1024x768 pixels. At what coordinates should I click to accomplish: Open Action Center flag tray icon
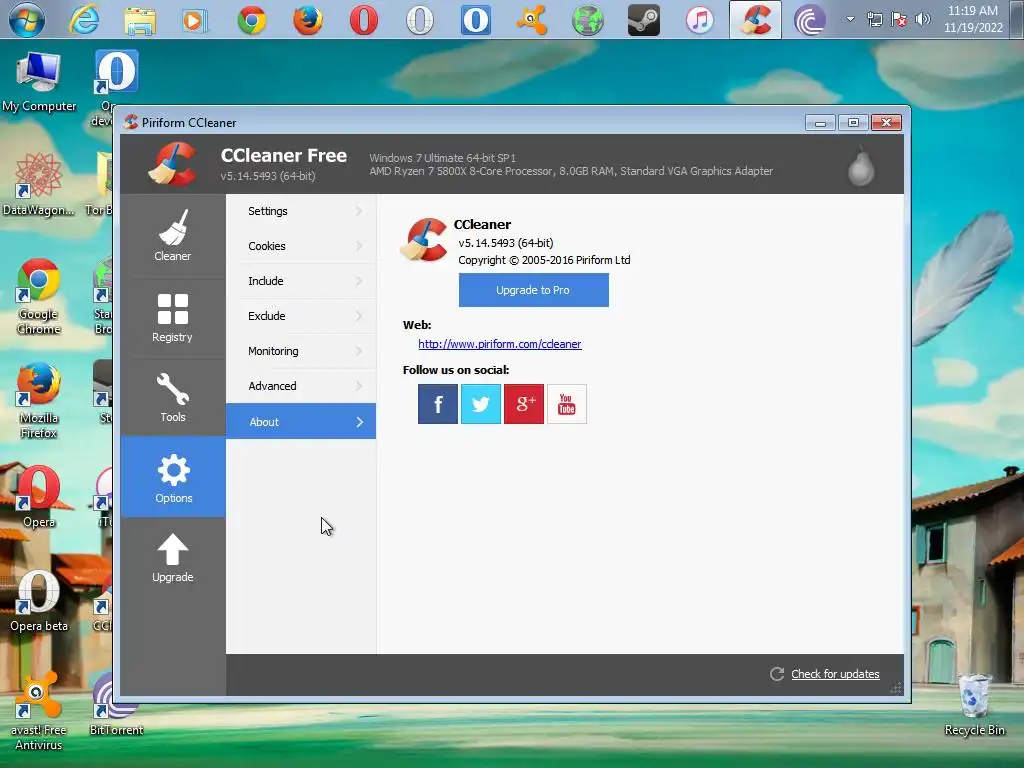coord(899,19)
